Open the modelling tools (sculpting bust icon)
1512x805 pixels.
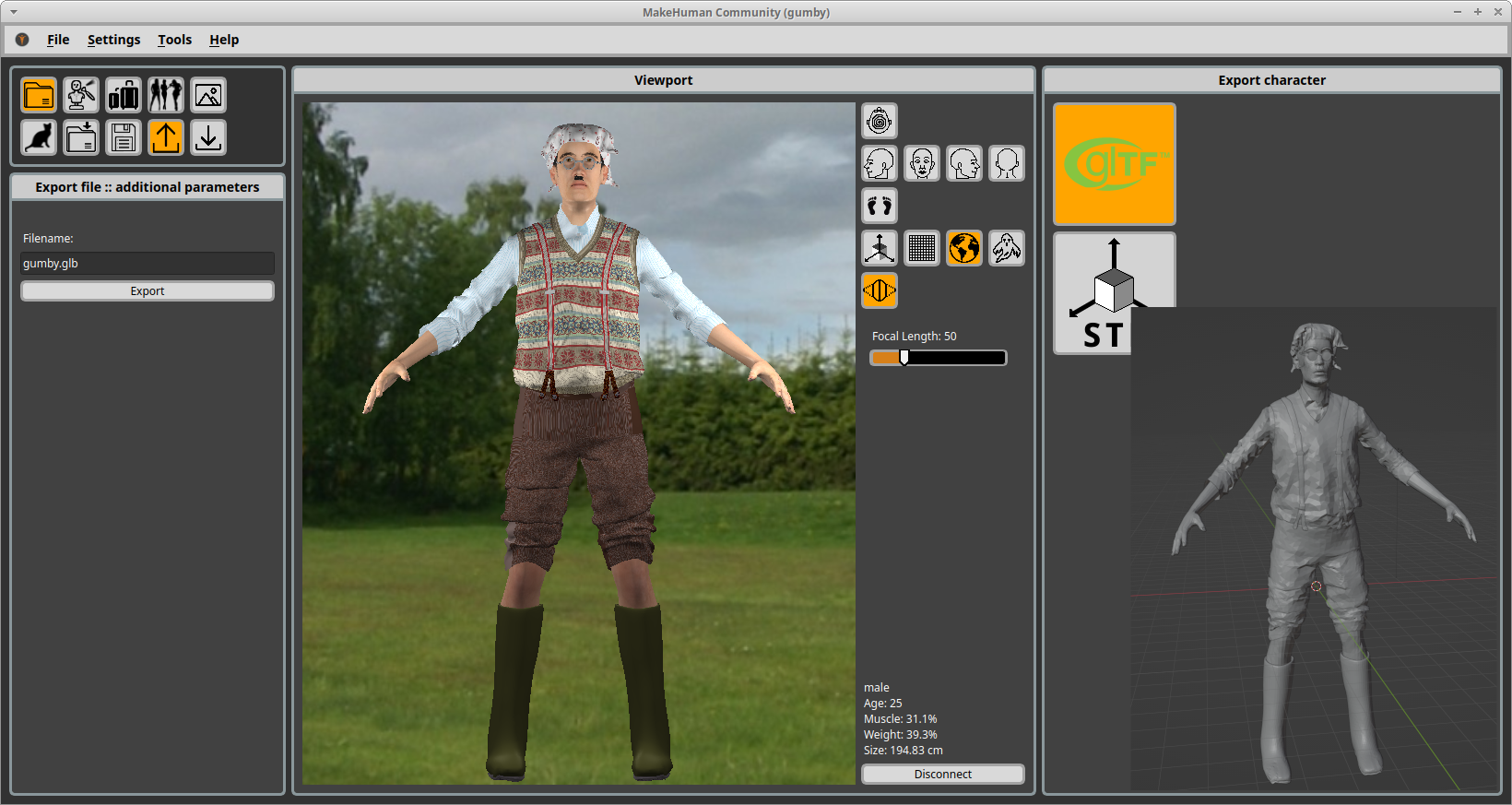pyautogui.click(x=81, y=95)
